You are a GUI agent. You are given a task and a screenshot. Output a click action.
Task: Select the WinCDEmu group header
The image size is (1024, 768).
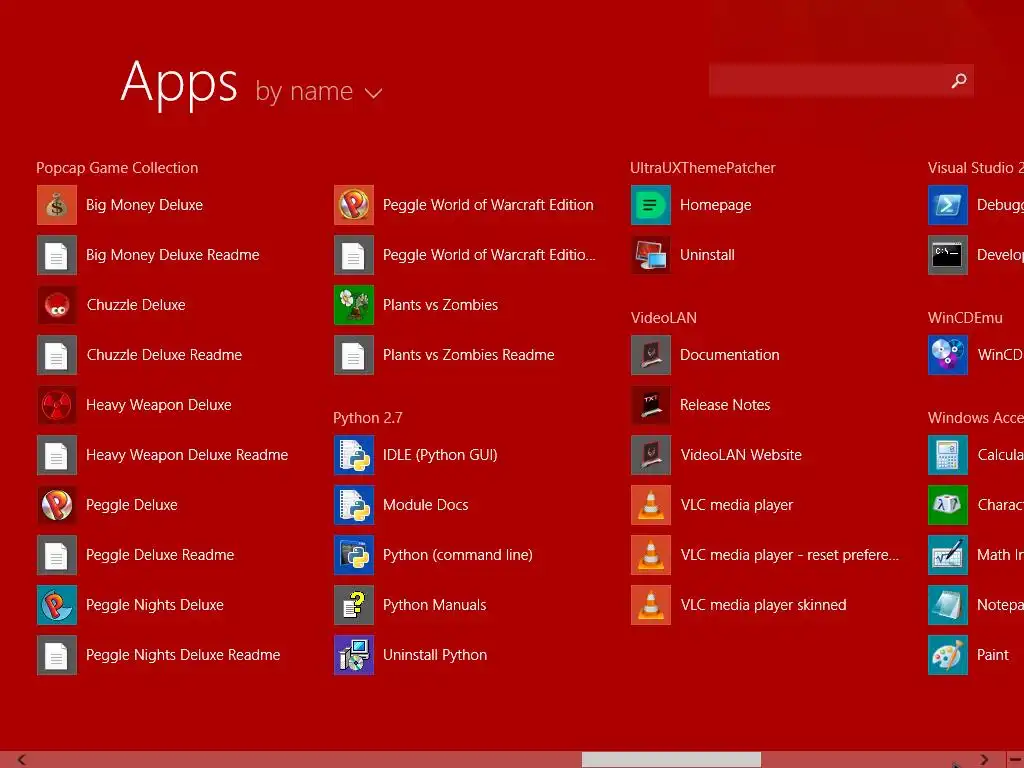tap(965, 318)
